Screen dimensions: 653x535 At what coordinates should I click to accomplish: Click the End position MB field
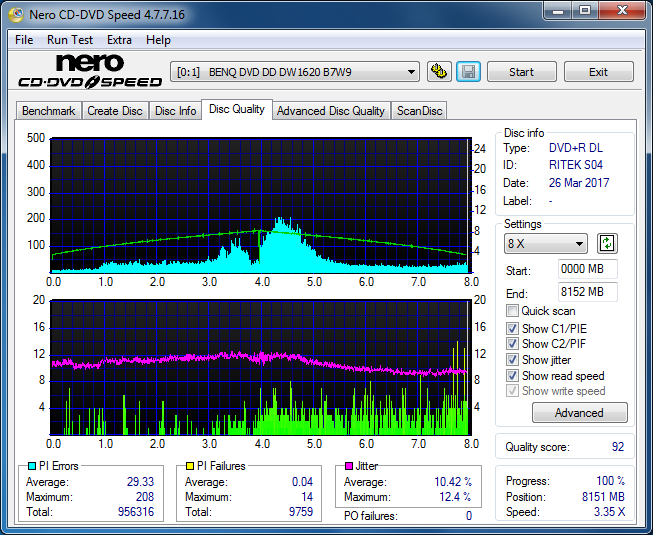click(x=587, y=292)
